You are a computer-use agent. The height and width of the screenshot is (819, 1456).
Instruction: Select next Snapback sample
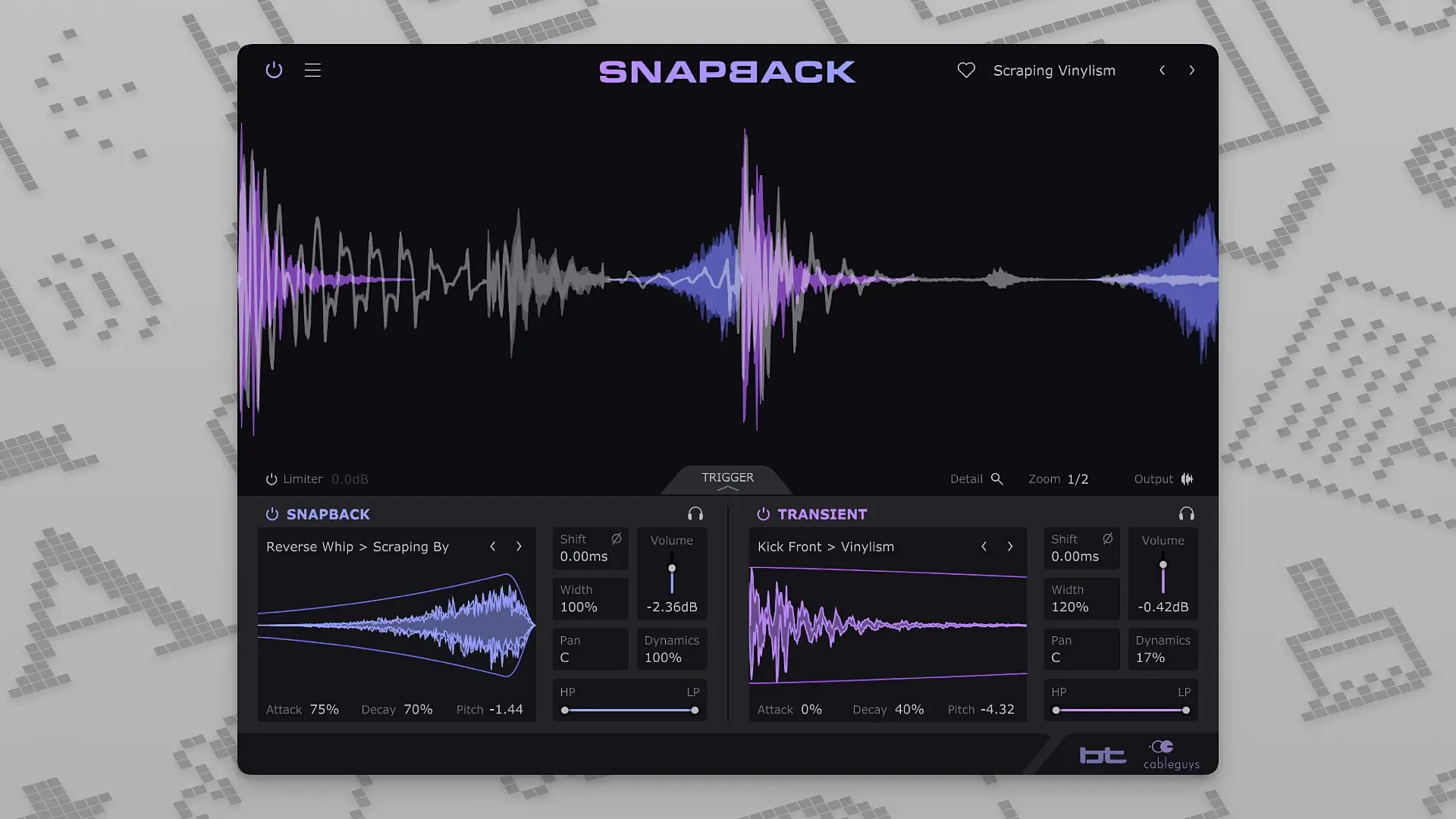coord(519,547)
